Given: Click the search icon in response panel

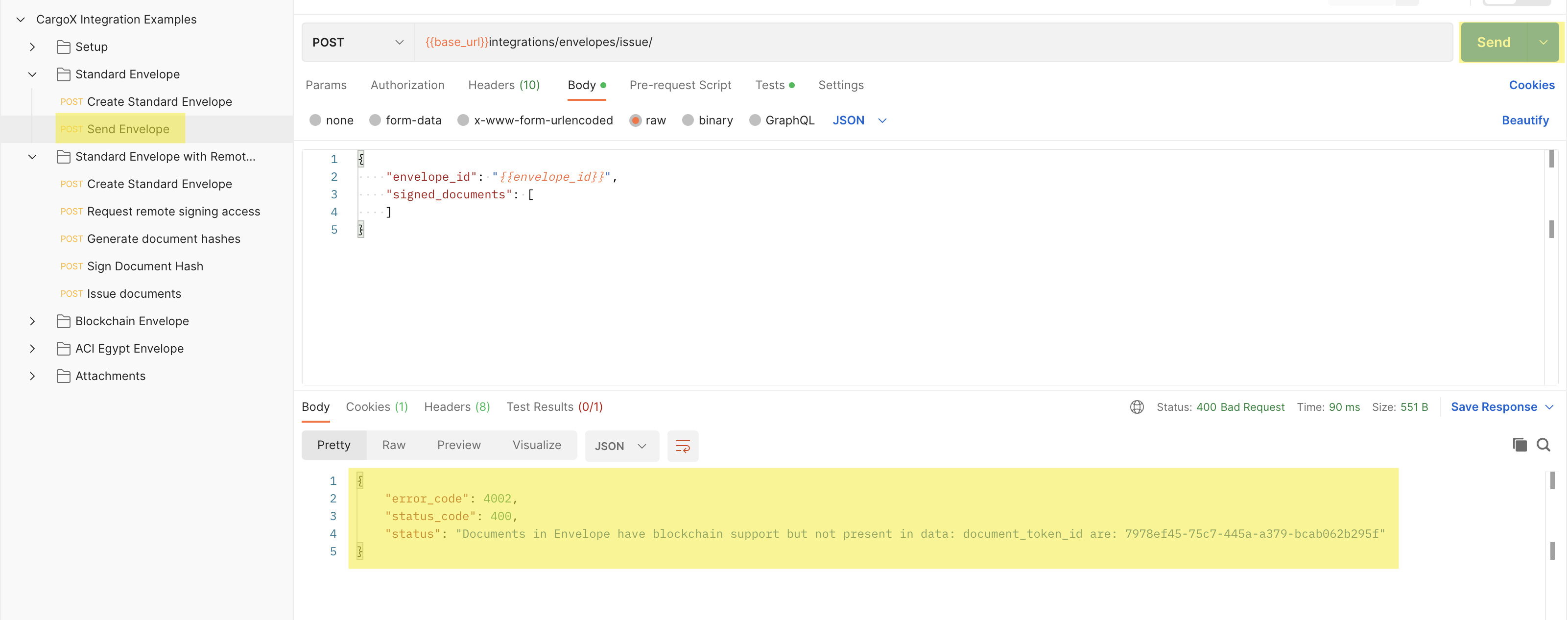Looking at the screenshot, I should point(1544,444).
